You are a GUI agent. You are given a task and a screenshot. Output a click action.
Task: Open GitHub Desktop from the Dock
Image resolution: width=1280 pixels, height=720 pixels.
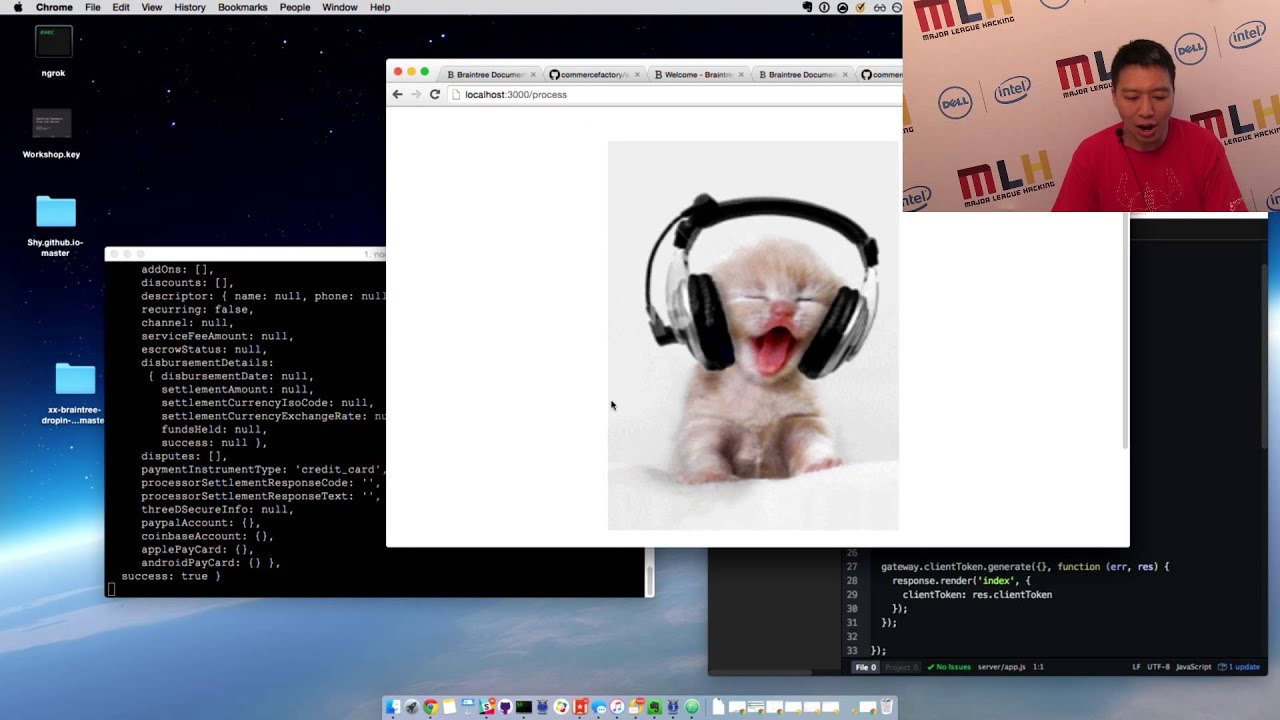(x=505, y=707)
